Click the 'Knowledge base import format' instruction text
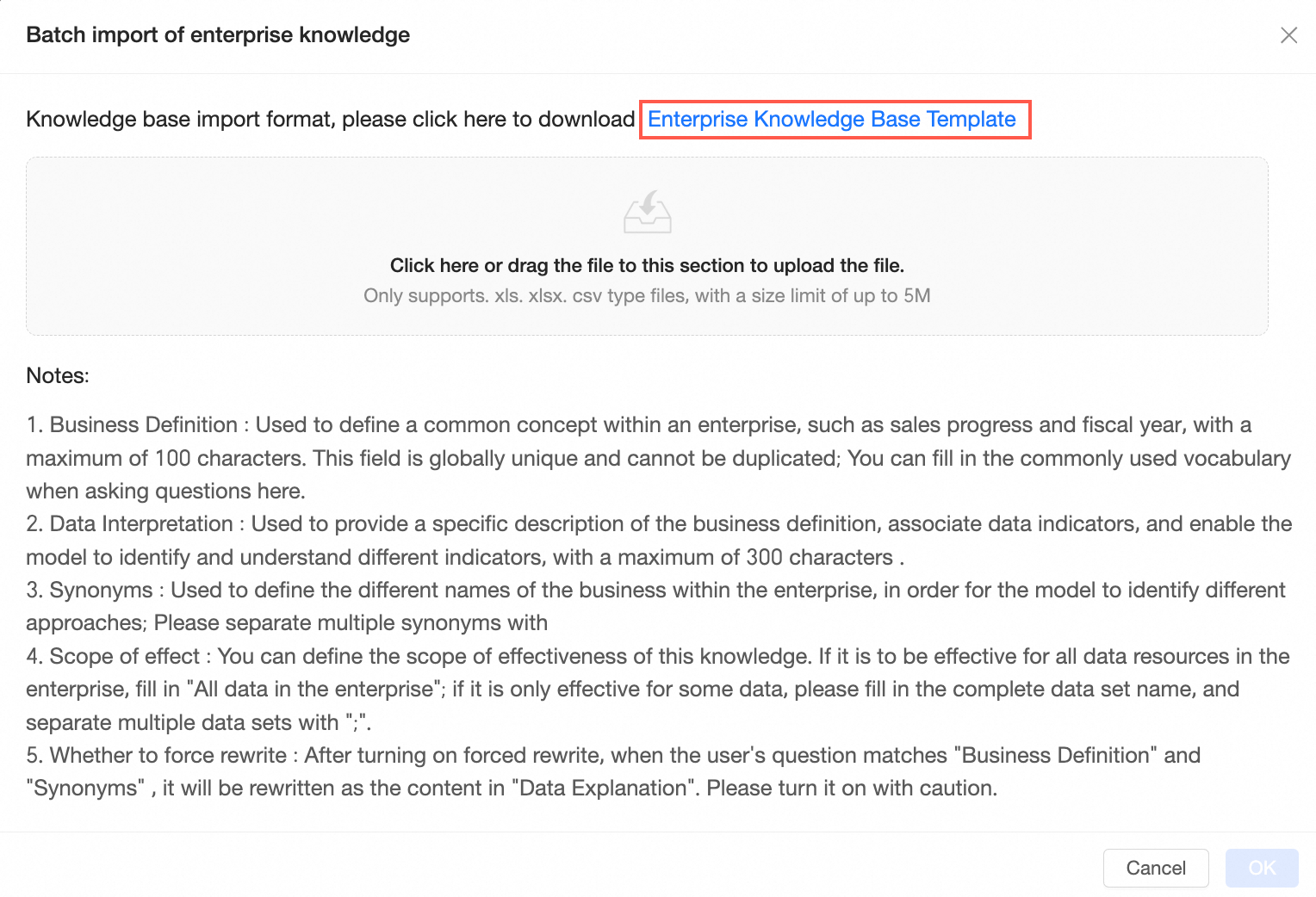Image resolution: width=1316 pixels, height=897 pixels. 331,119
